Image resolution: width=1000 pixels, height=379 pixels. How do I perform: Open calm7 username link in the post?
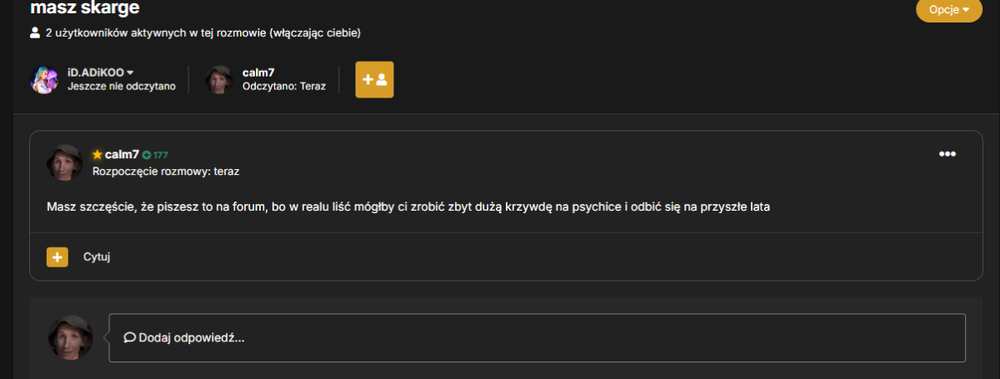(122, 154)
